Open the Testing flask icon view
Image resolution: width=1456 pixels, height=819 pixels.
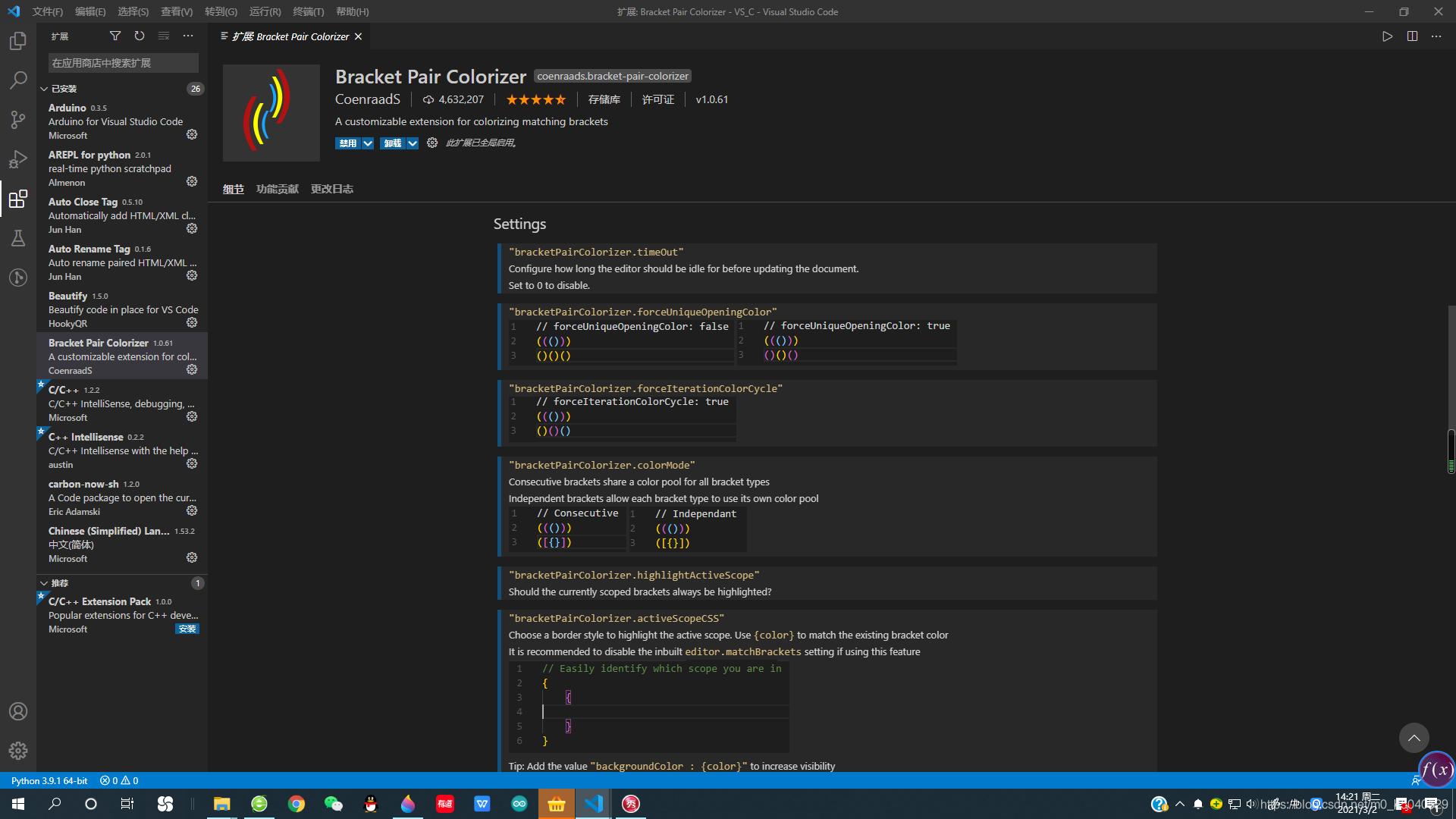(x=18, y=238)
